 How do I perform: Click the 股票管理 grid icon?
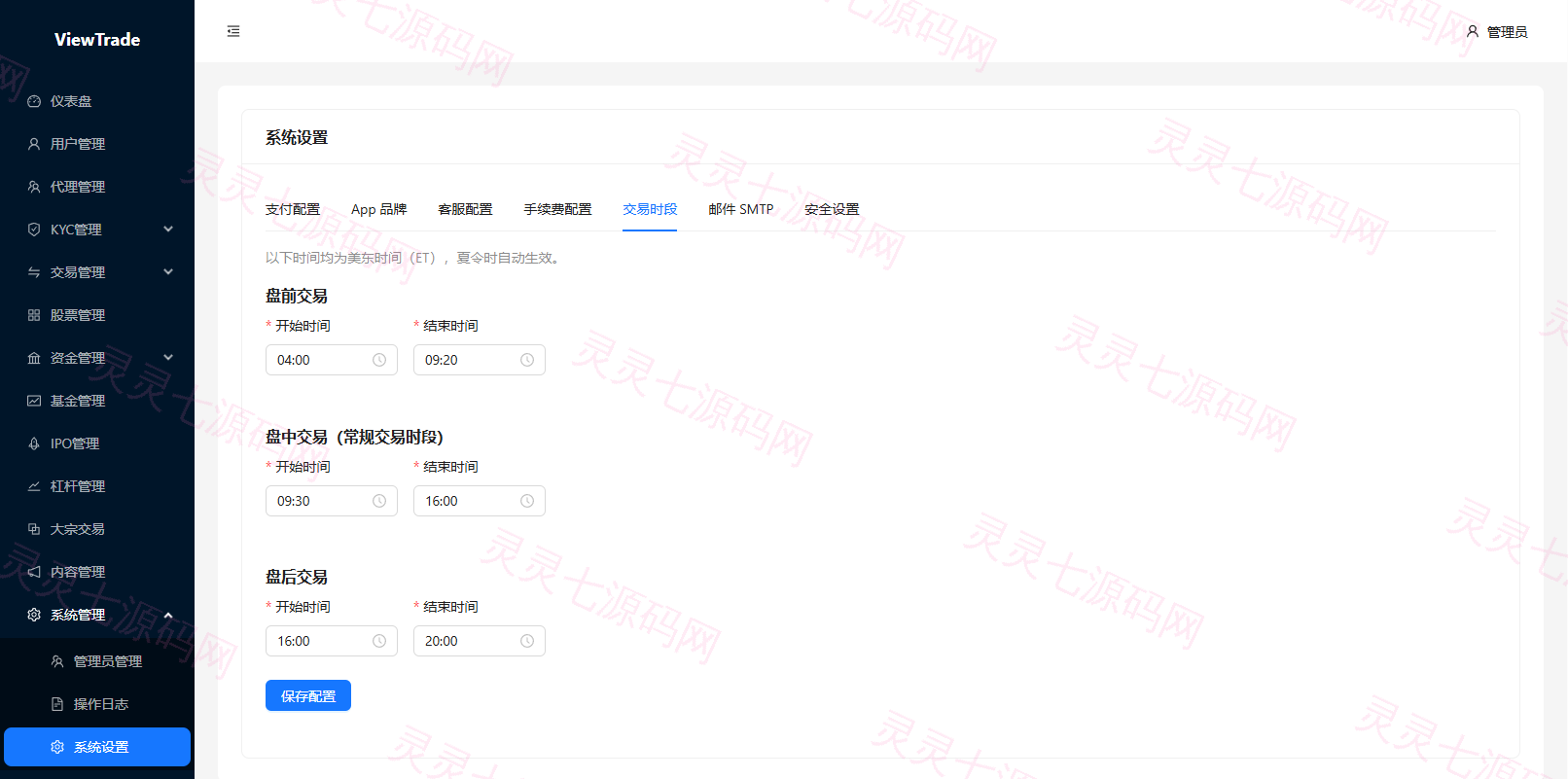[34, 315]
